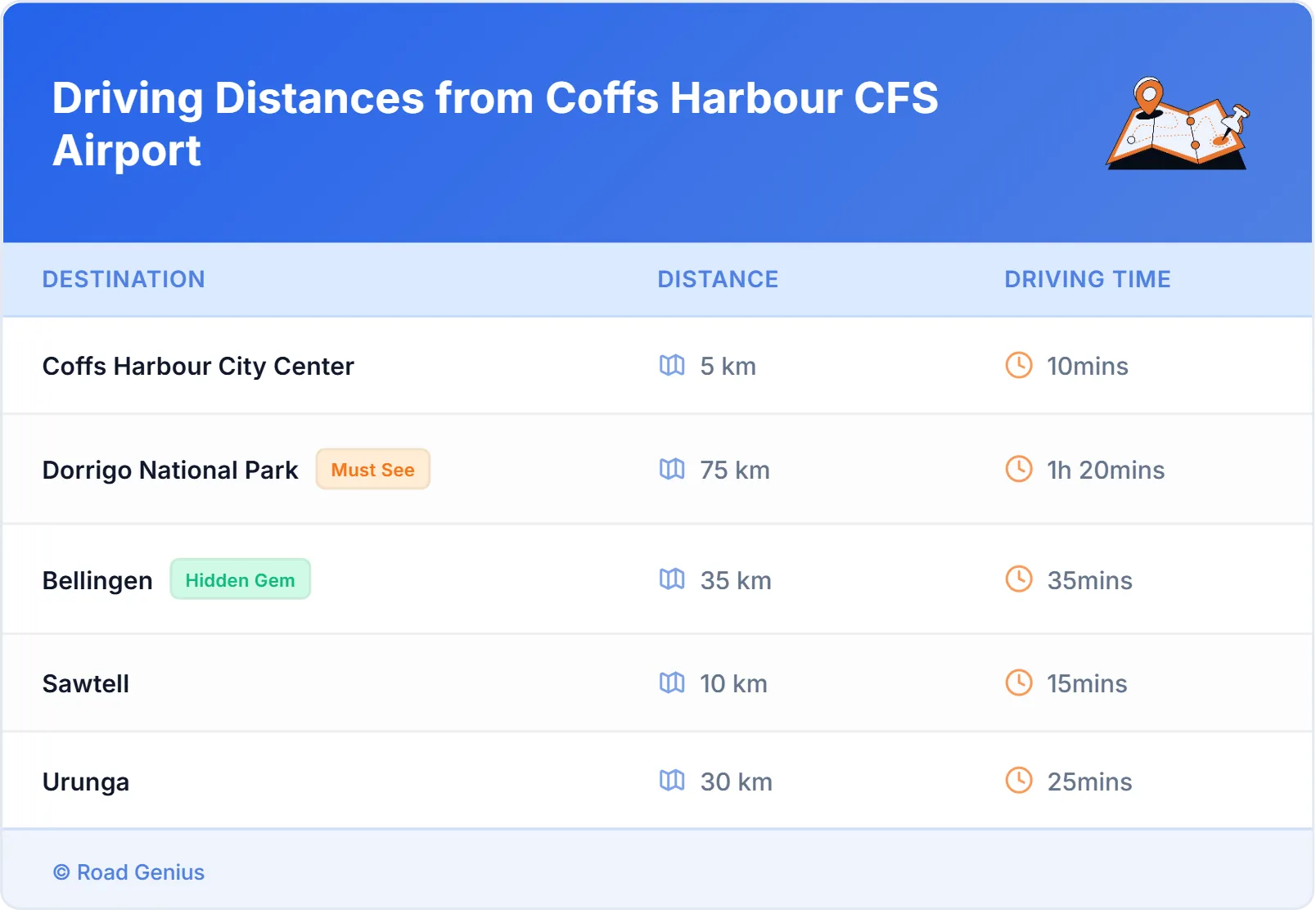Click the 30 km distance value
The width and height of the screenshot is (1316, 910).
pos(737,782)
